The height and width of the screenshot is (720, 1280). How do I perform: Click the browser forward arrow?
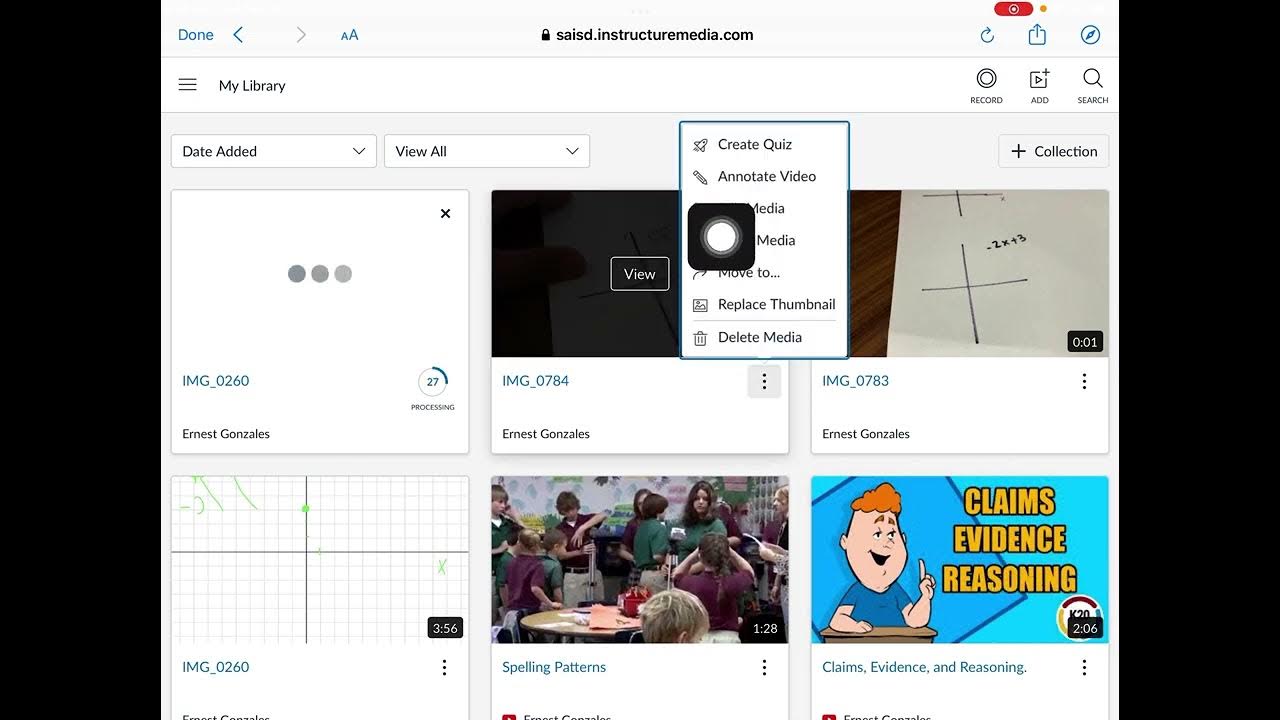301,35
